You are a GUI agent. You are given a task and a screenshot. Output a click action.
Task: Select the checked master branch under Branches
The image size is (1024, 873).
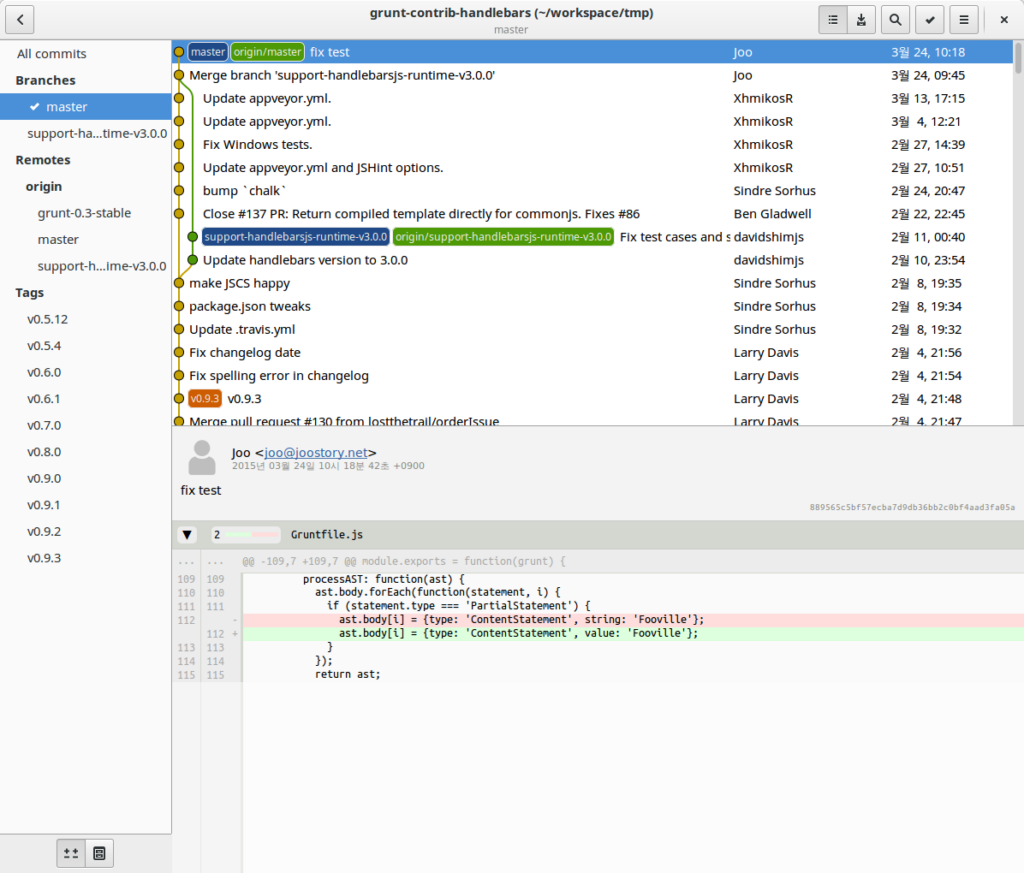click(86, 106)
